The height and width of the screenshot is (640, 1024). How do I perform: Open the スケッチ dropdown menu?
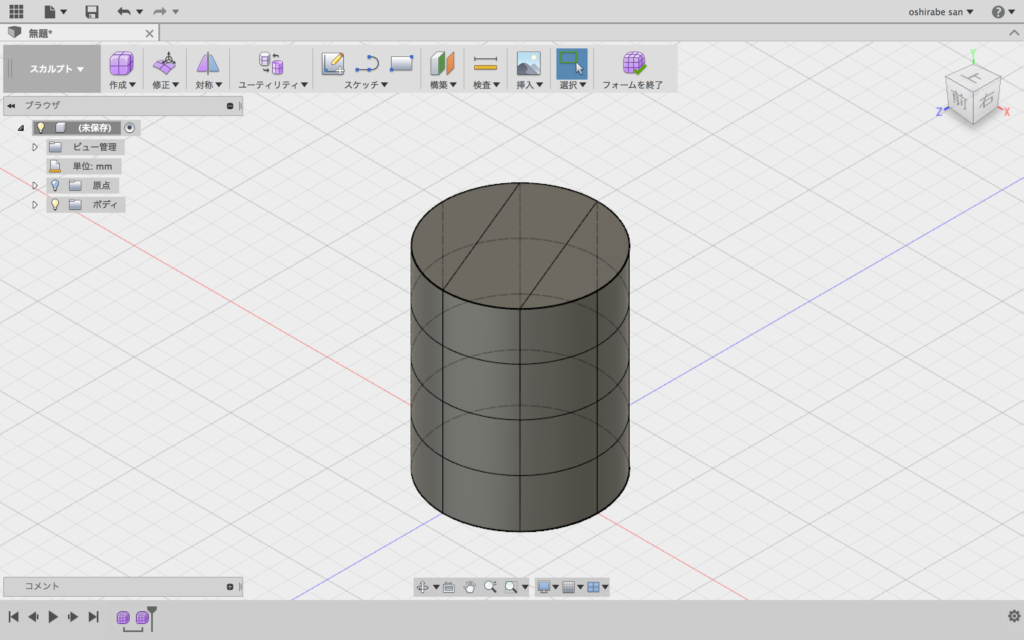[x=366, y=85]
